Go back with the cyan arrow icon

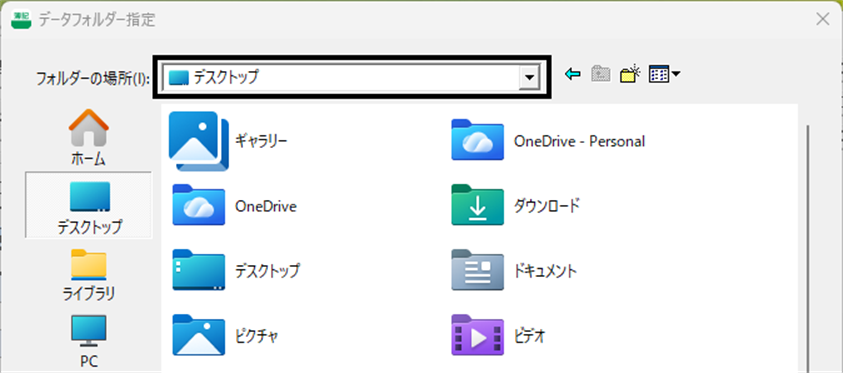coord(573,75)
